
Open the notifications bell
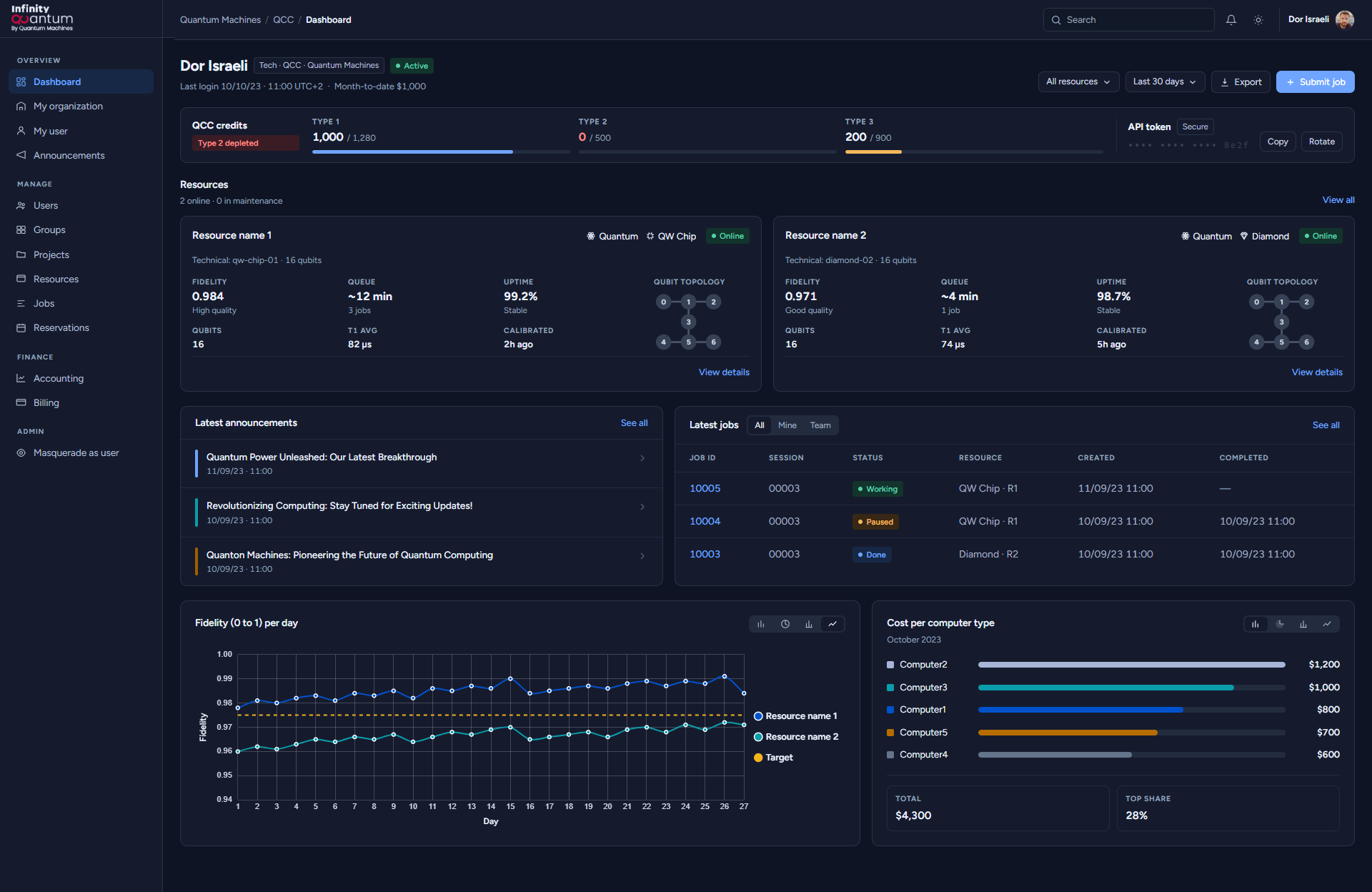pyautogui.click(x=1231, y=20)
